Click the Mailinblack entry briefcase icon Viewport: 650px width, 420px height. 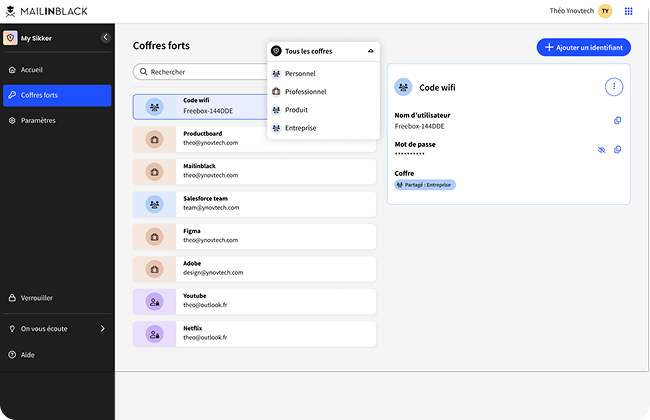154,172
